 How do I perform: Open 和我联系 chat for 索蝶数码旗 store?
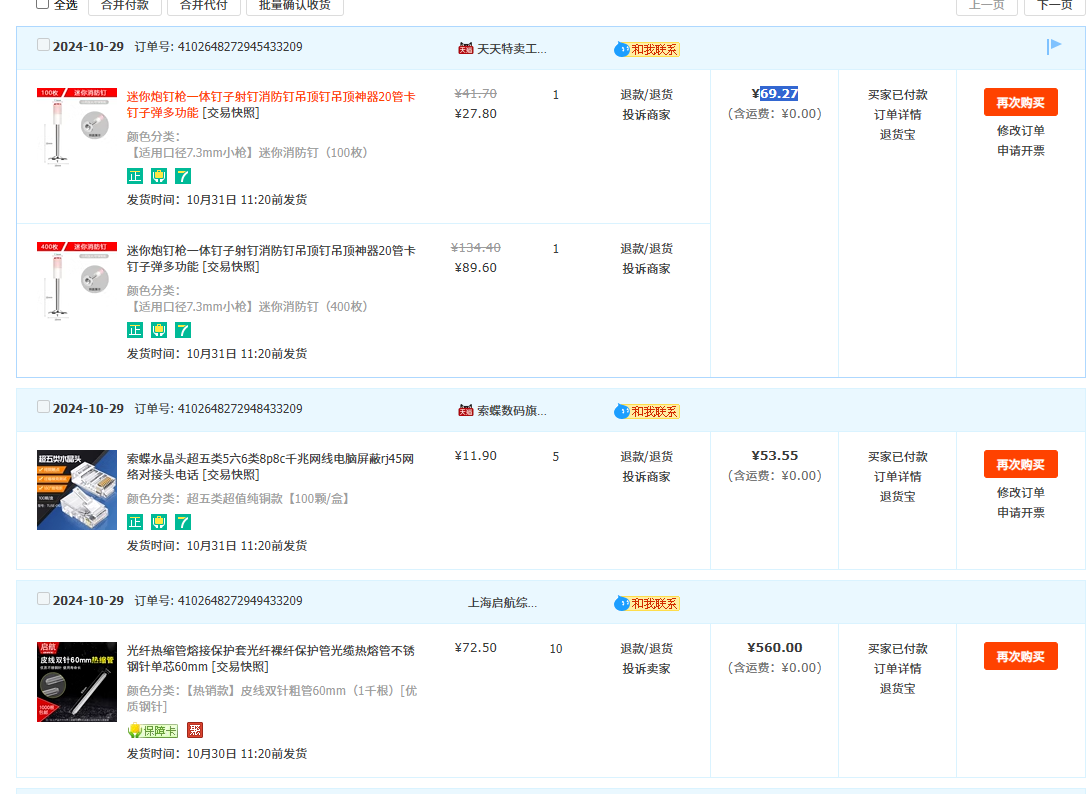click(x=647, y=411)
